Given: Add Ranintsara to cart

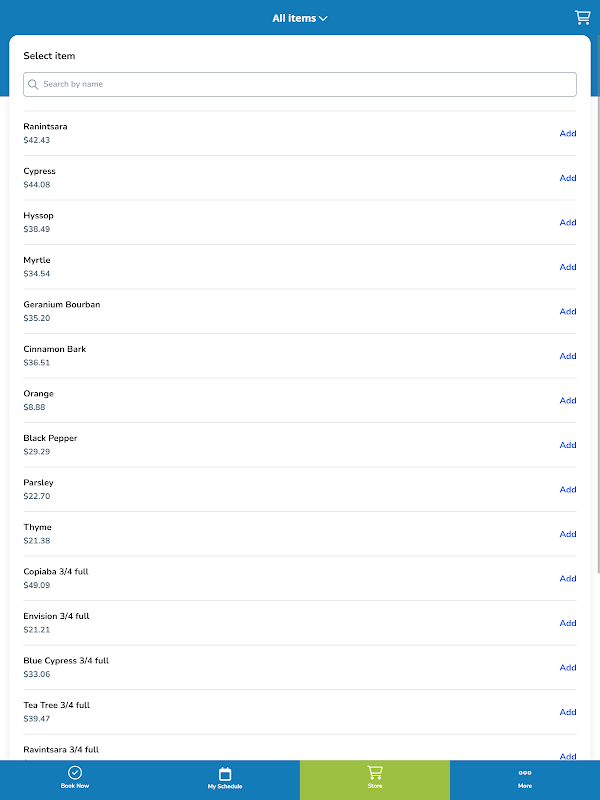Looking at the screenshot, I should (568, 134).
